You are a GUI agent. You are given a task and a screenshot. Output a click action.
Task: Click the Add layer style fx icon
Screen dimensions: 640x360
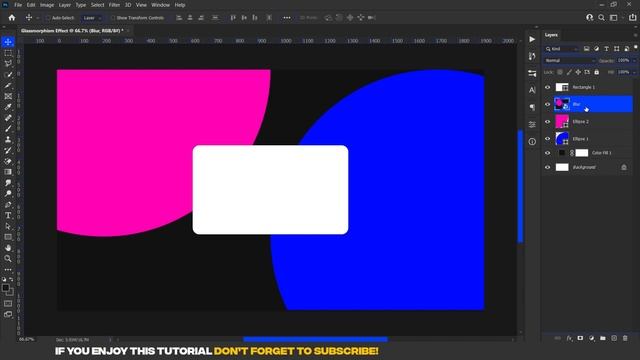click(x=569, y=338)
